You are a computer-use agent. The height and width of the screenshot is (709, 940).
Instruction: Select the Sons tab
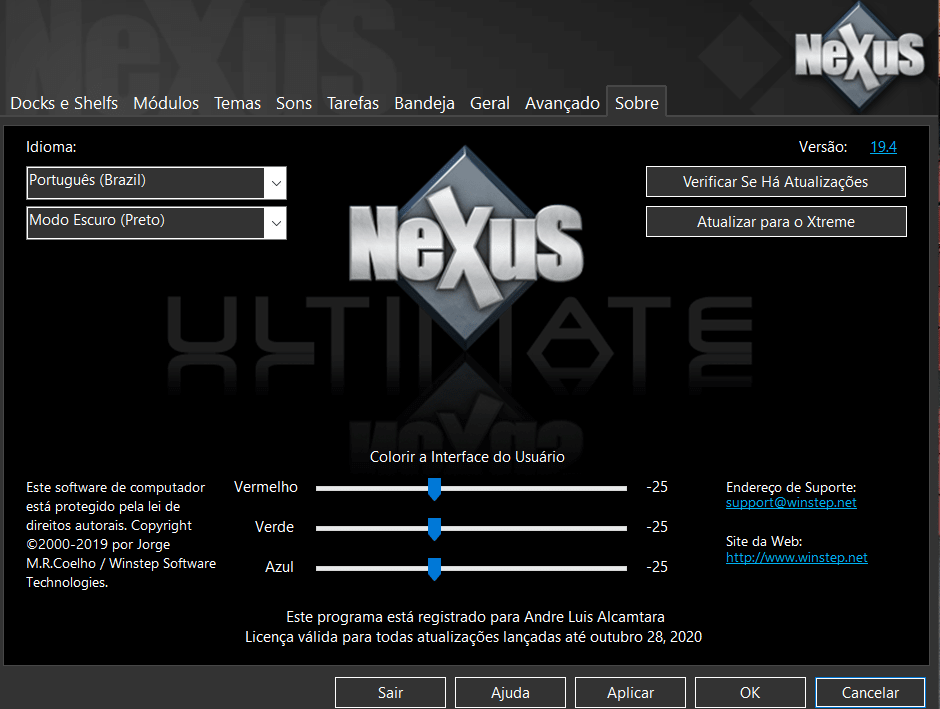pyautogui.click(x=294, y=103)
